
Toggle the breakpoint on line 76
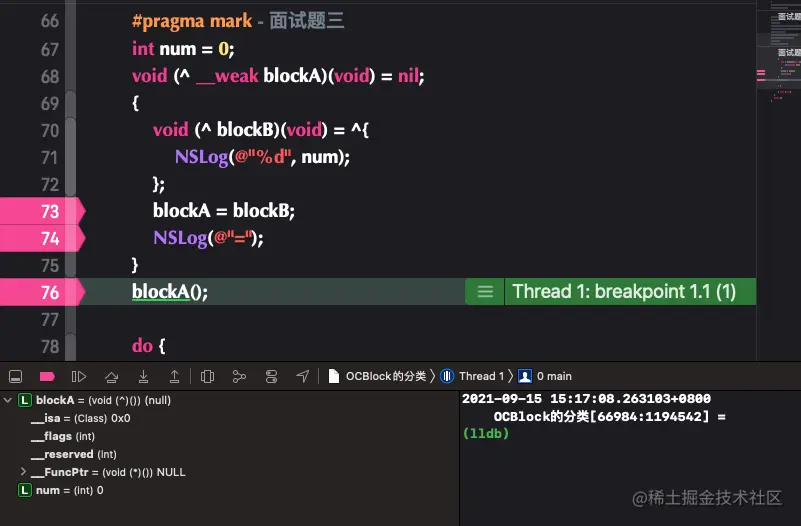click(x=42, y=292)
